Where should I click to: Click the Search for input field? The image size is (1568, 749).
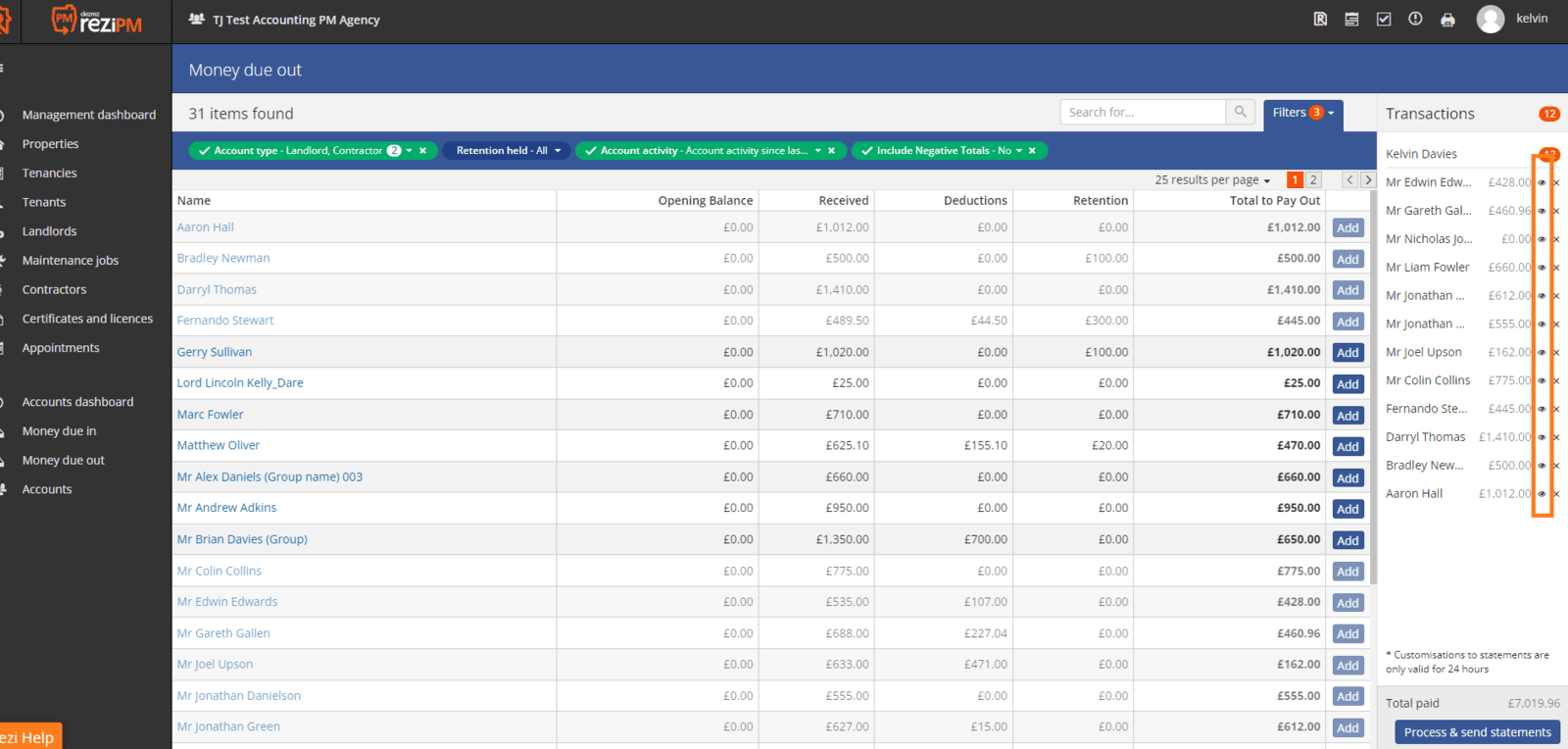click(x=1142, y=113)
